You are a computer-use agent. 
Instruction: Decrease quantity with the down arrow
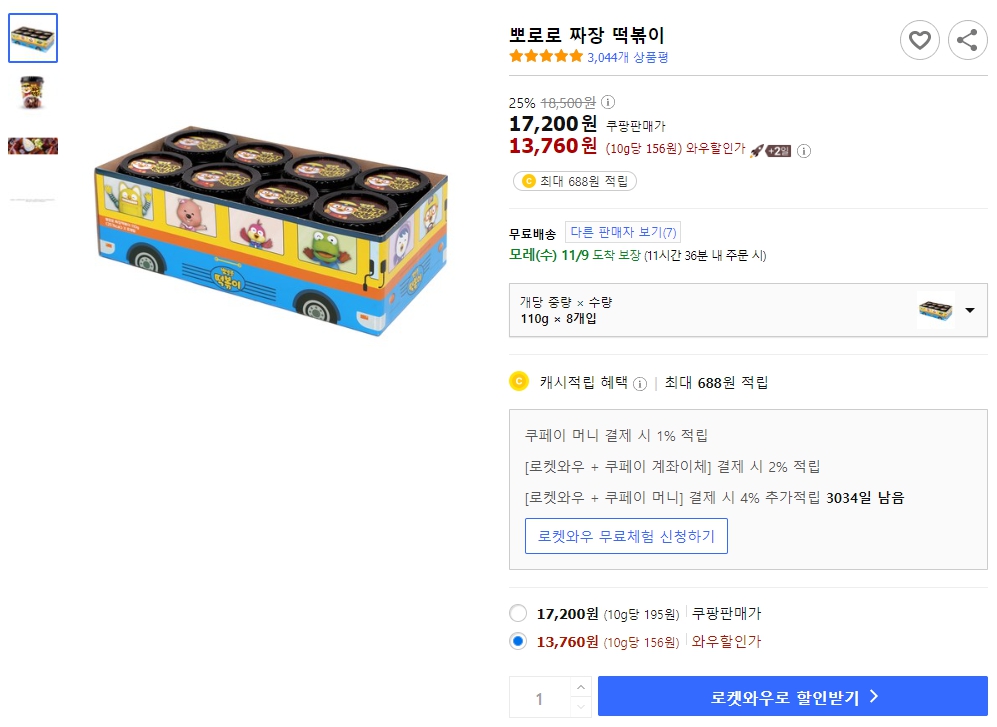pos(580,707)
